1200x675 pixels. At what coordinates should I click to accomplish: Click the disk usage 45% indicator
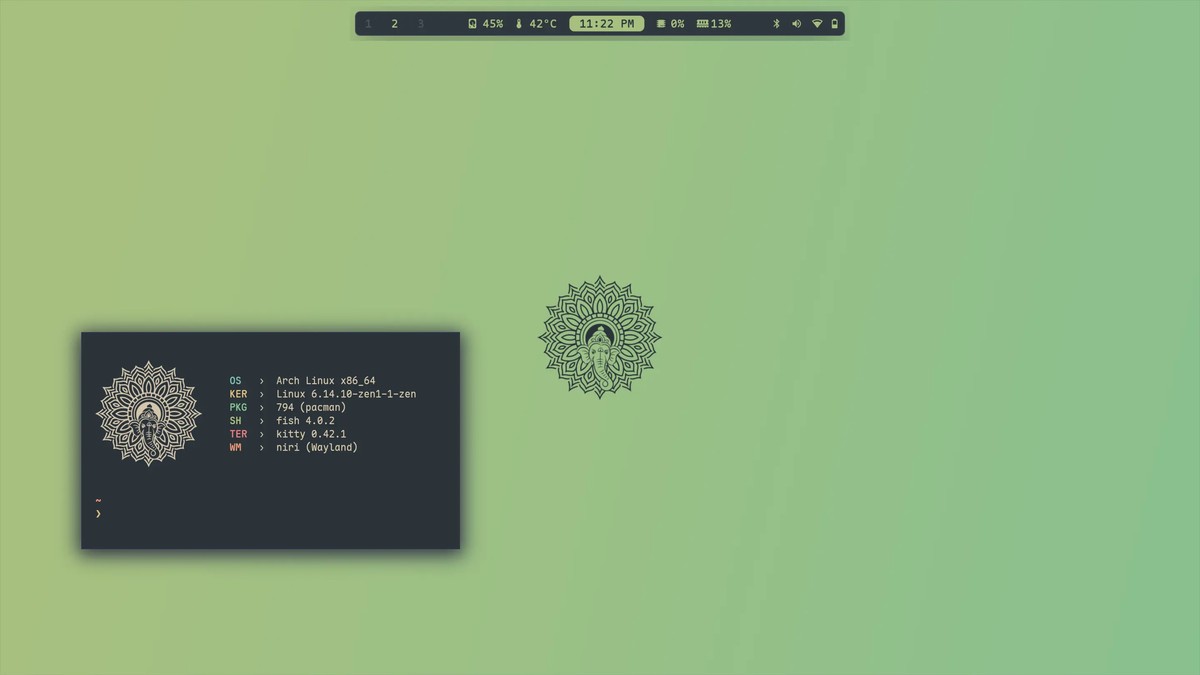pyautogui.click(x=486, y=24)
